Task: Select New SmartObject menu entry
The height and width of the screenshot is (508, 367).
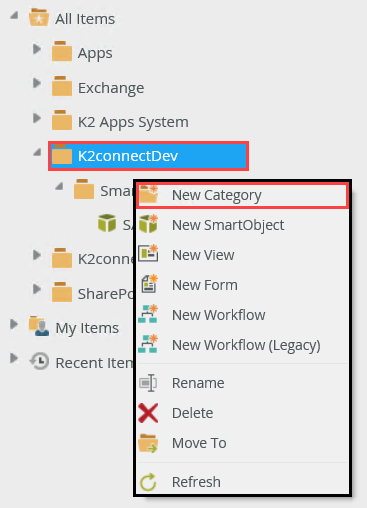Action: click(228, 225)
